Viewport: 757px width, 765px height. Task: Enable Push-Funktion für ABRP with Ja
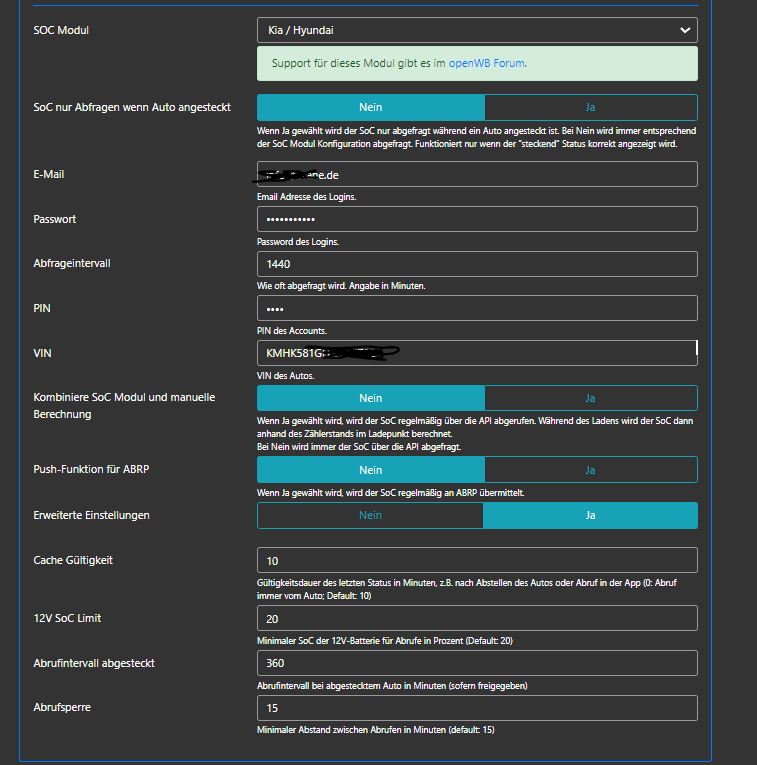coord(590,470)
